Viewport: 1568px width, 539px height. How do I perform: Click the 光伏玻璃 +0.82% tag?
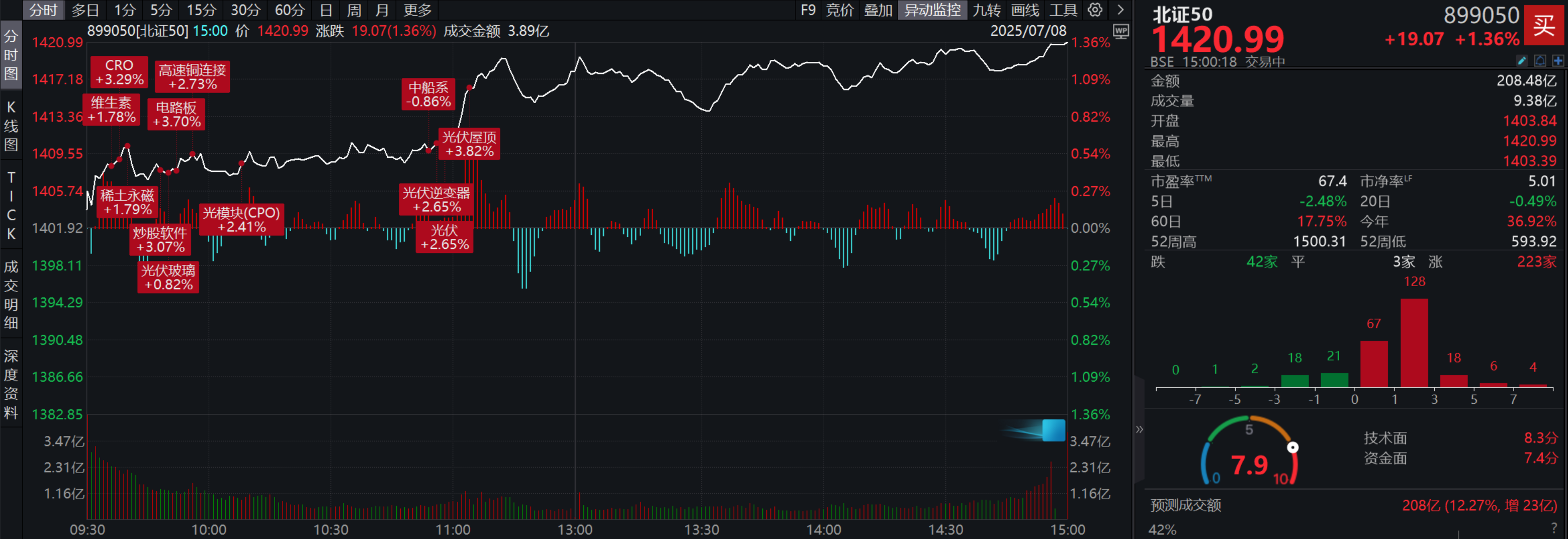(168, 278)
